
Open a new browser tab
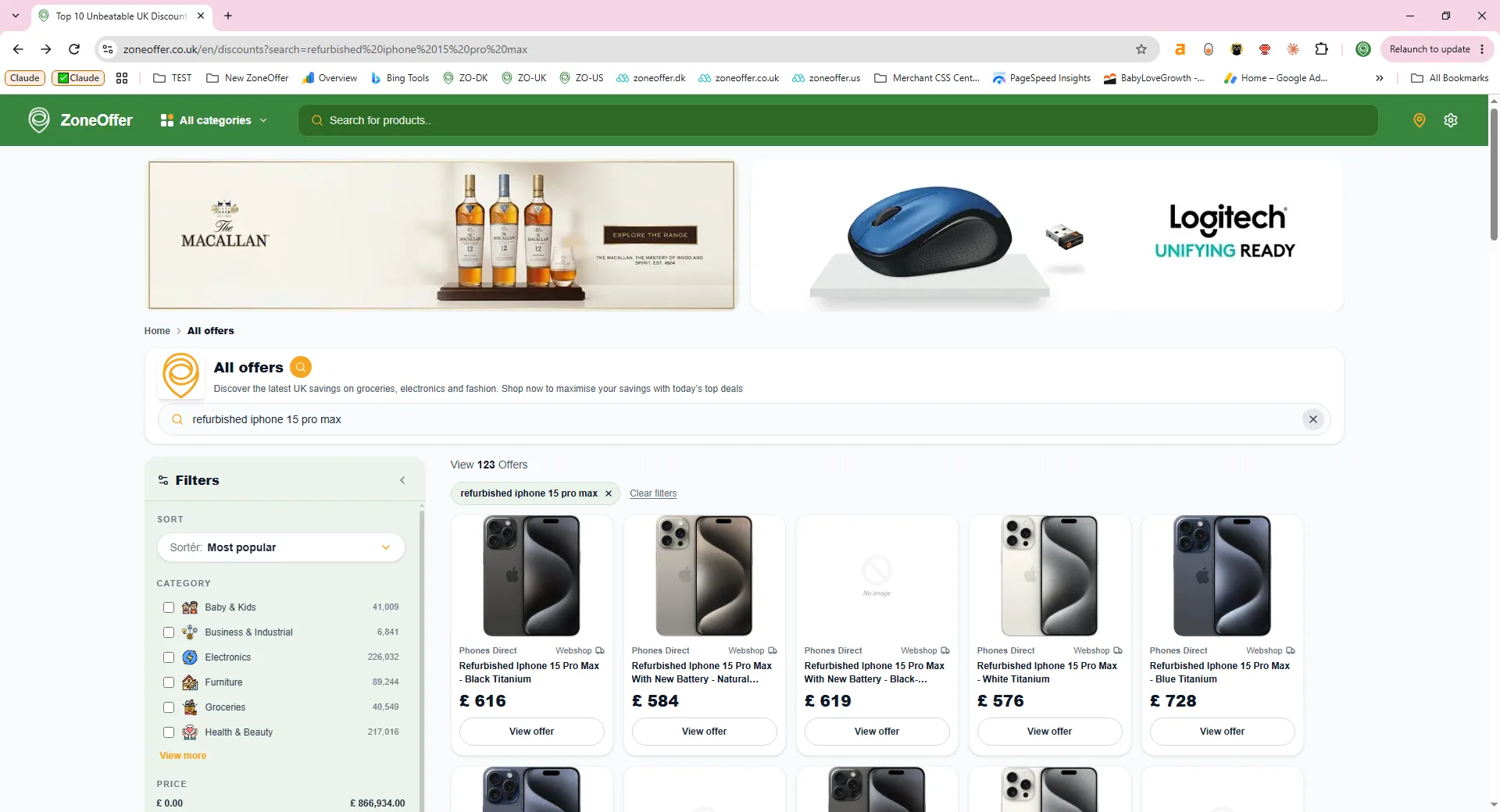228,16
